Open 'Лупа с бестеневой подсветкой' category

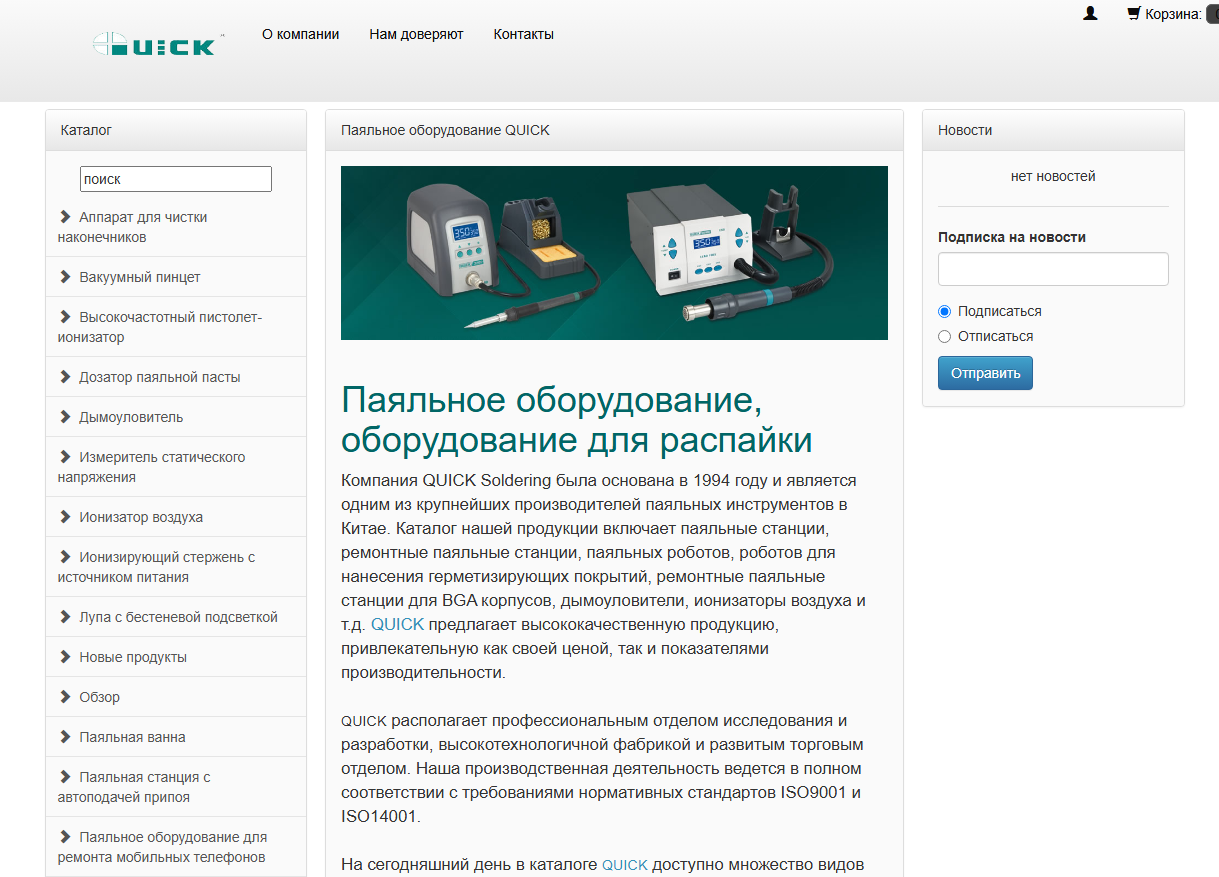tap(178, 617)
